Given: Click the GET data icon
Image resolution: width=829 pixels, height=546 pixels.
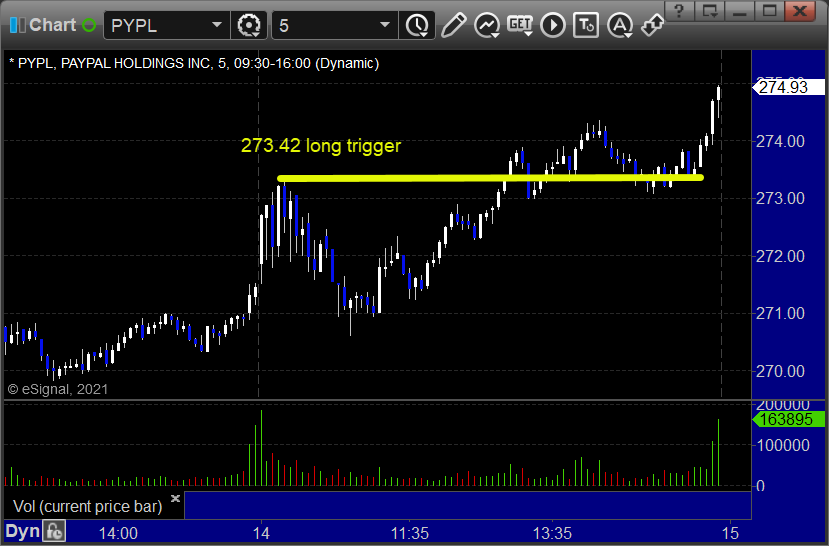Looking at the screenshot, I should click(x=520, y=25).
